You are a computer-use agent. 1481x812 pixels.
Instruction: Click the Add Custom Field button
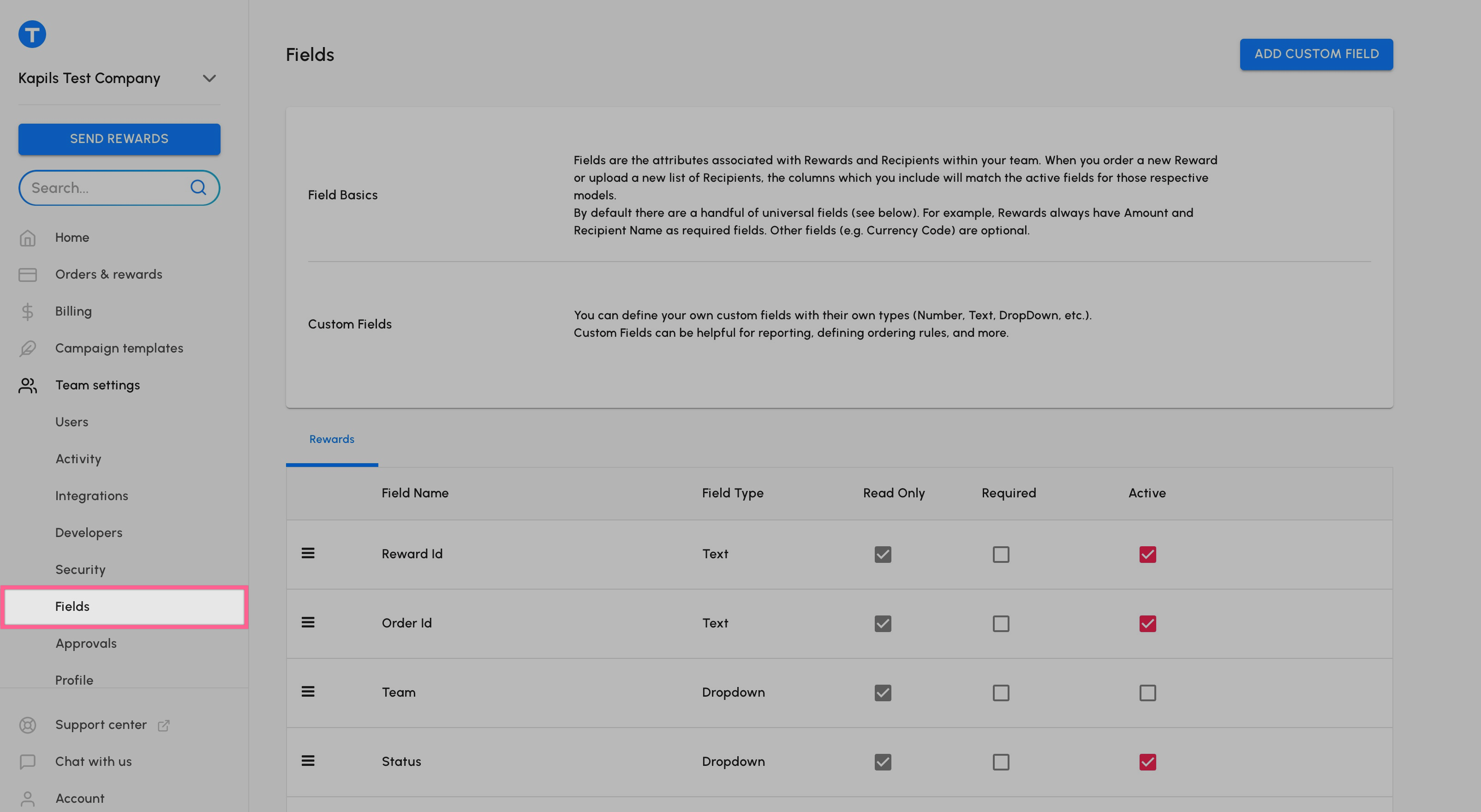tap(1316, 54)
